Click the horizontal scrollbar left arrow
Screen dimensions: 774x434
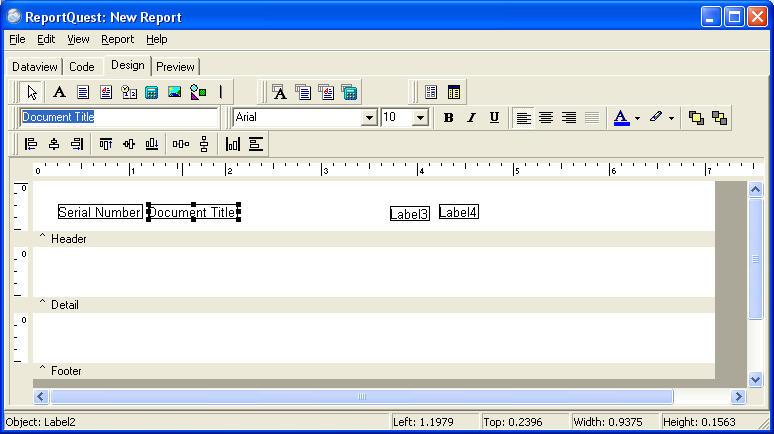click(x=41, y=396)
